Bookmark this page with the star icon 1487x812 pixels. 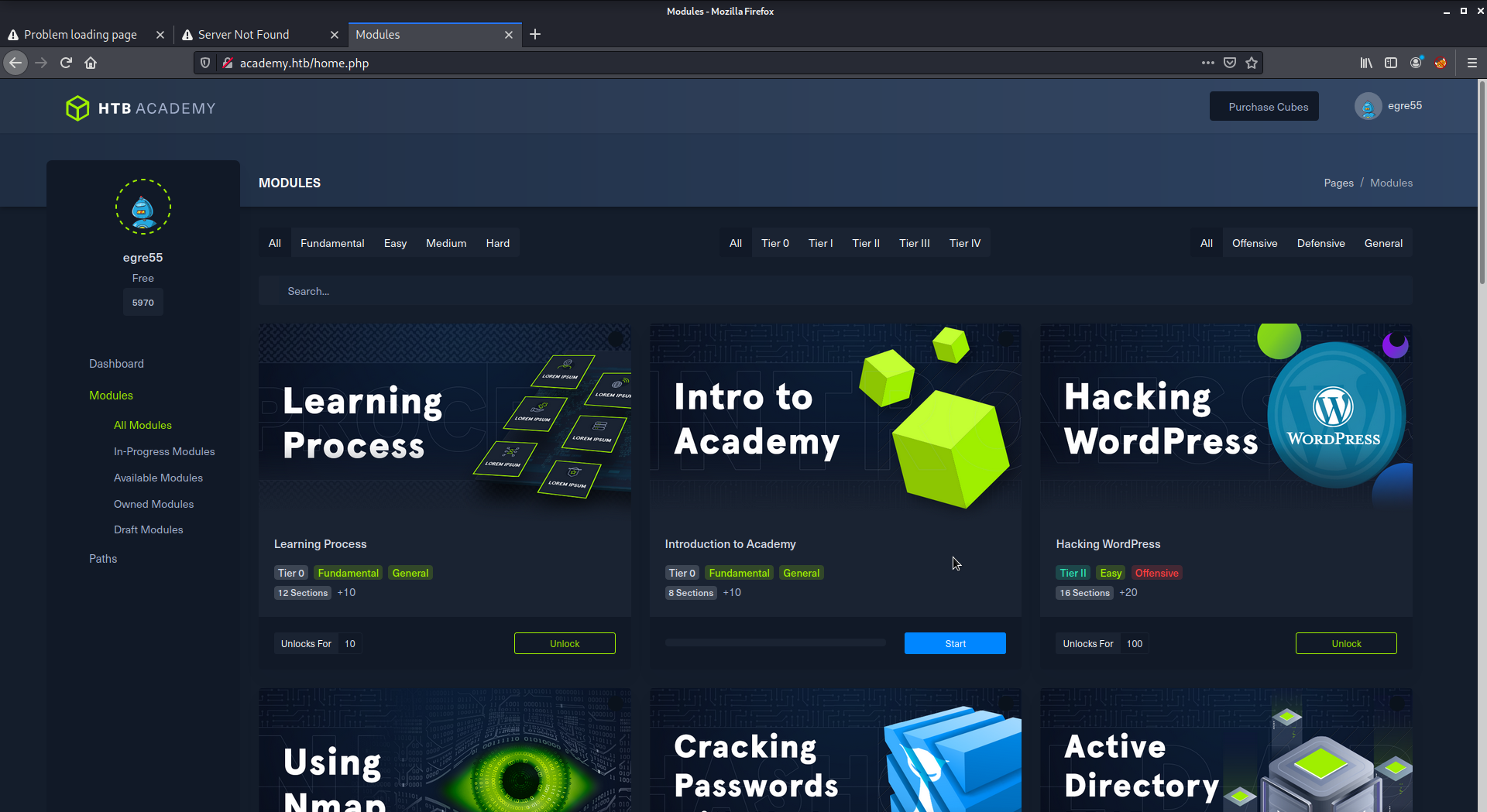pyautogui.click(x=1252, y=63)
